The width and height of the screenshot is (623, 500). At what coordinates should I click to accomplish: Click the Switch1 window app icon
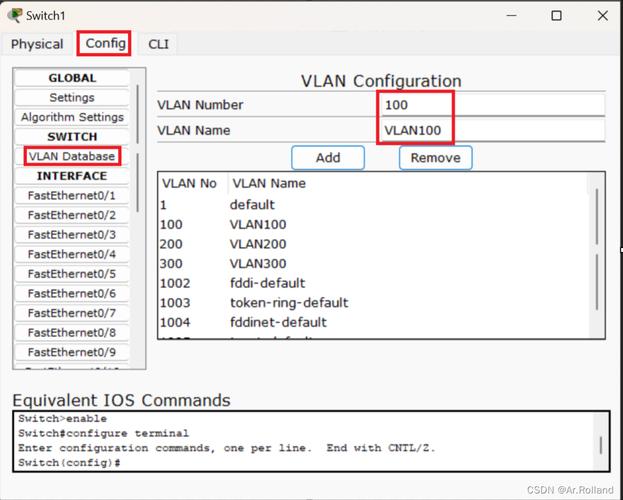tap(15, 16)
